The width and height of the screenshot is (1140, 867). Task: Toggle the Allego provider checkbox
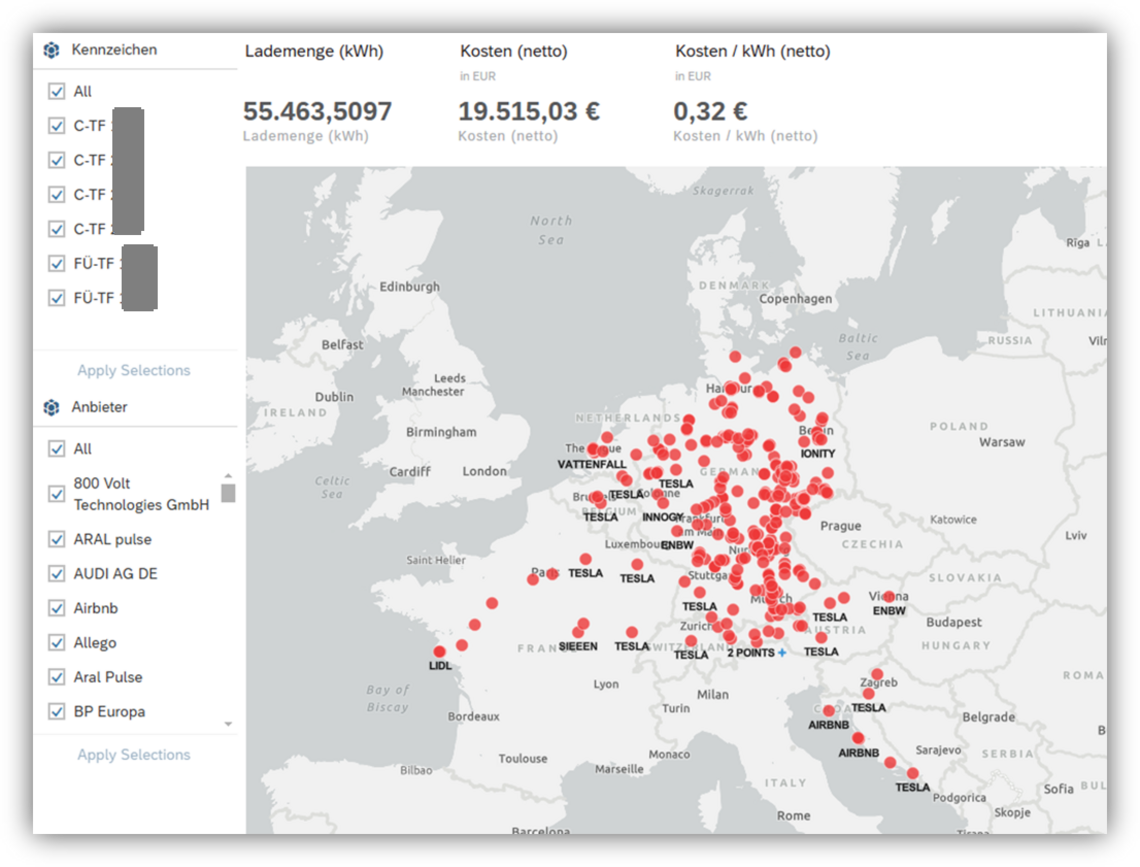56,642
